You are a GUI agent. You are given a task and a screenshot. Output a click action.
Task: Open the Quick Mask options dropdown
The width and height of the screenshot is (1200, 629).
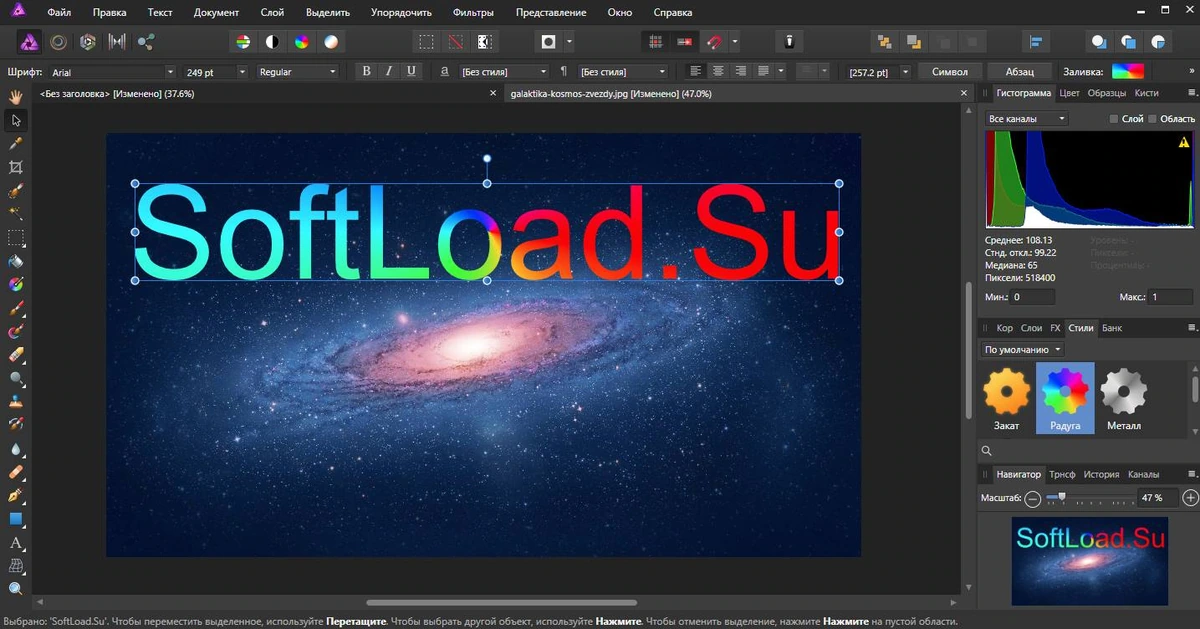(x=569, y=42)
